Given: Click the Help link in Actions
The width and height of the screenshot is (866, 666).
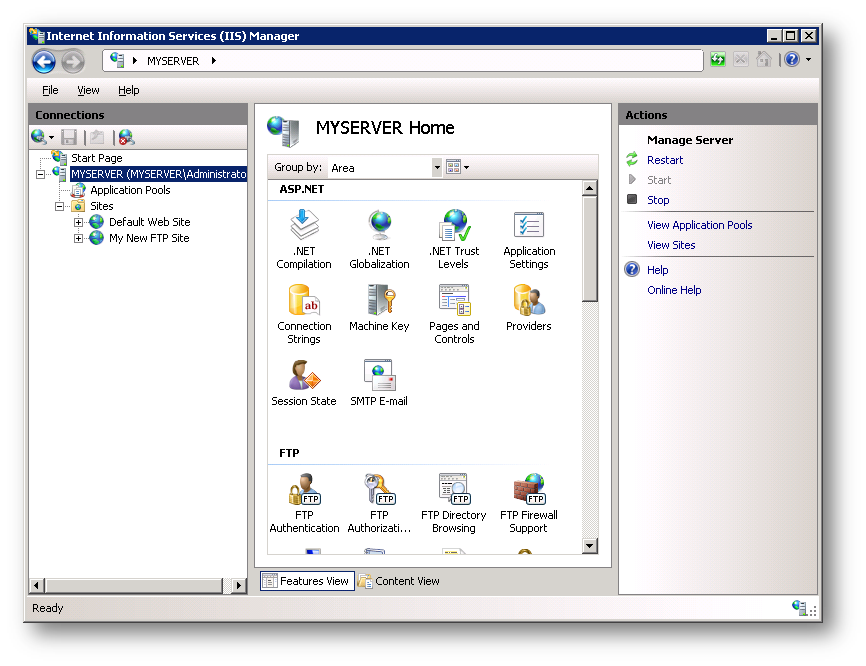Looking at the screenshot, I should tap(658, 270).
